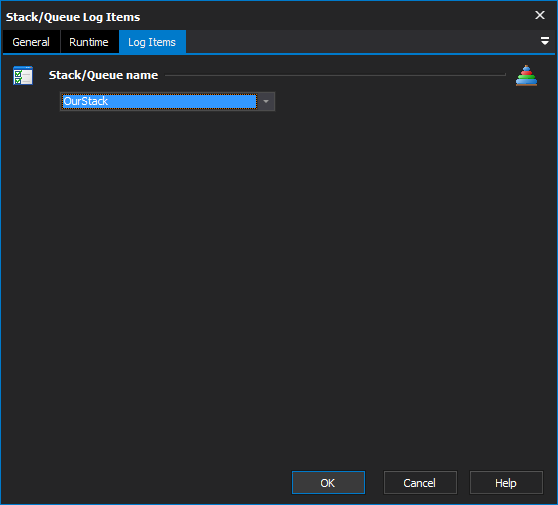Switch to the General tab
558x505 pixels.
pyautogui.click(x=31, y=42)
